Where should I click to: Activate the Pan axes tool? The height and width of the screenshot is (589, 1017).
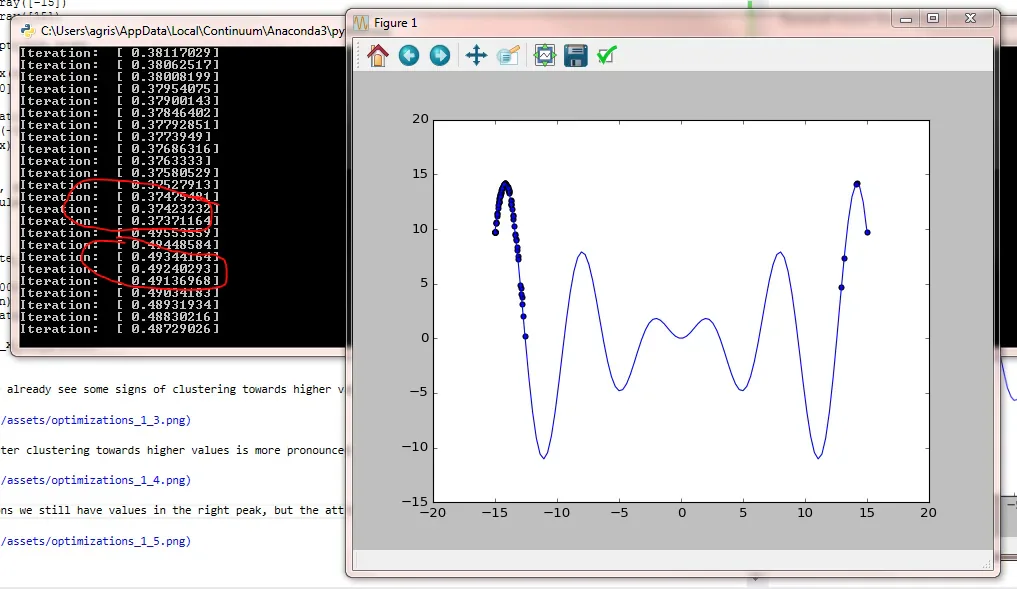tap(476, 55)
